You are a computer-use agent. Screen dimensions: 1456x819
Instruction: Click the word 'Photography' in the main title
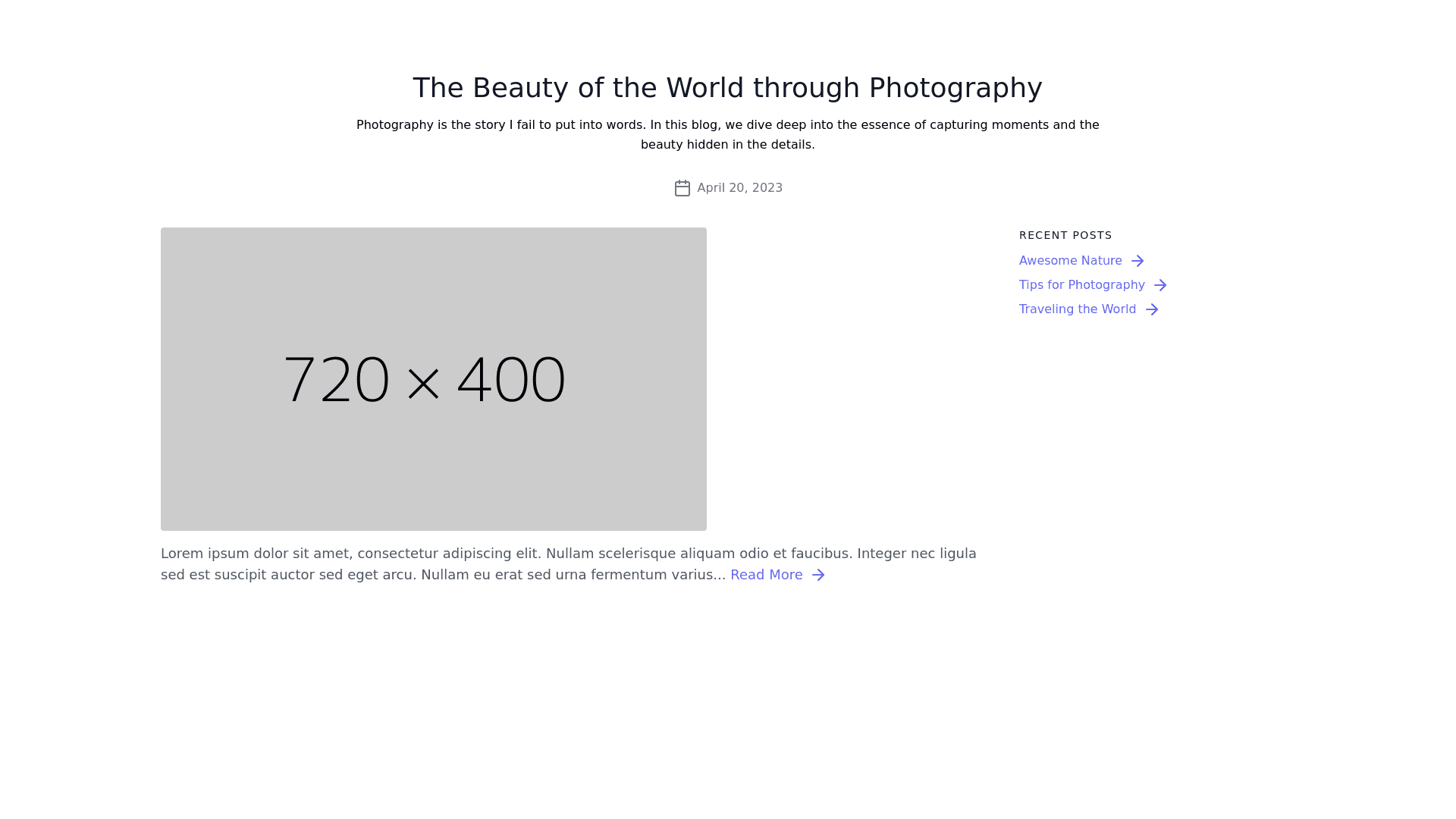coord(955,88)
